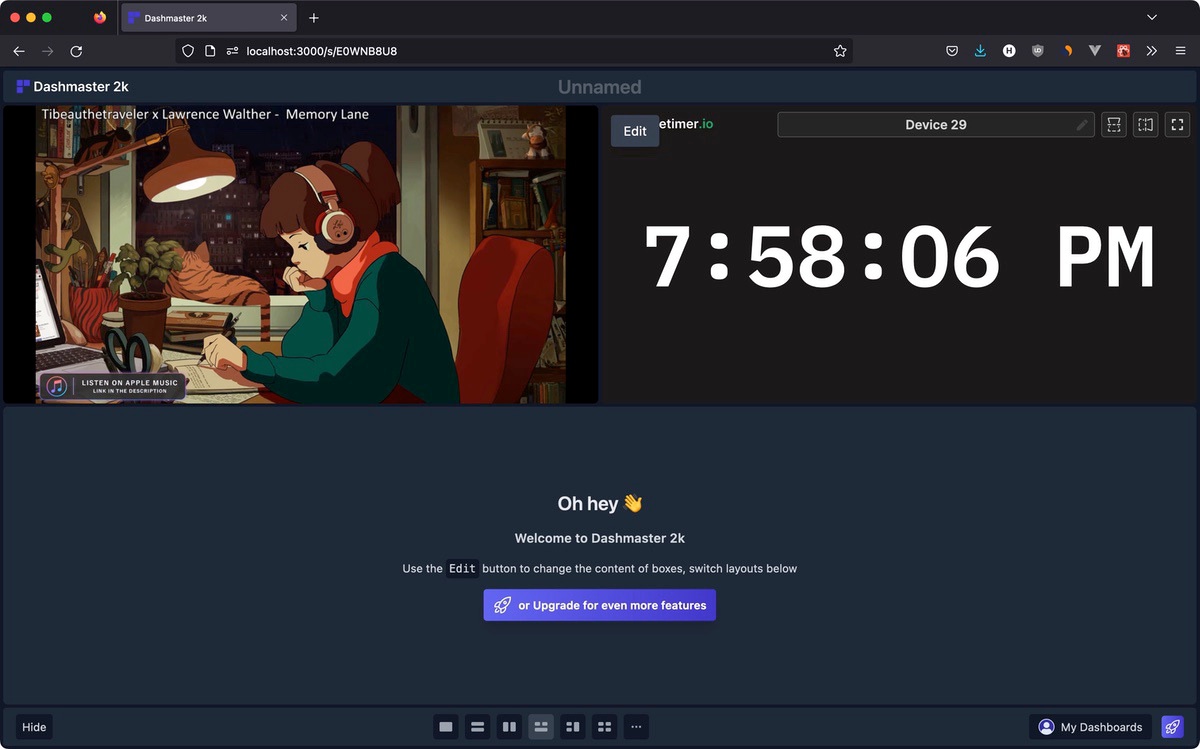The width and height of the screenshot is (1200, 749).
Task: Select the 2x2 grid layout
Action: click(x=604, y=726)
